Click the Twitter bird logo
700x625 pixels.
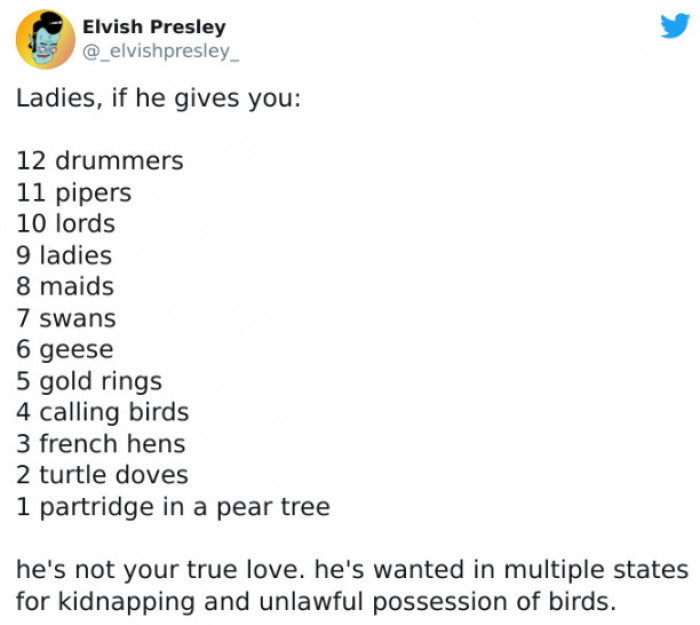pos(675,26)
